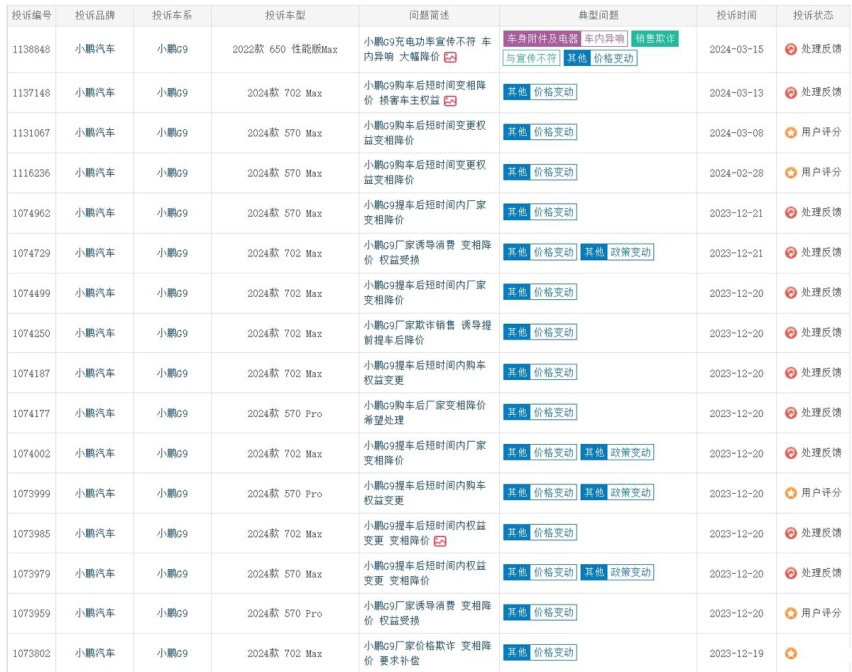The image size is (852, 672).
Task: Click complaint number 1073959
Action: coord(32,614)
